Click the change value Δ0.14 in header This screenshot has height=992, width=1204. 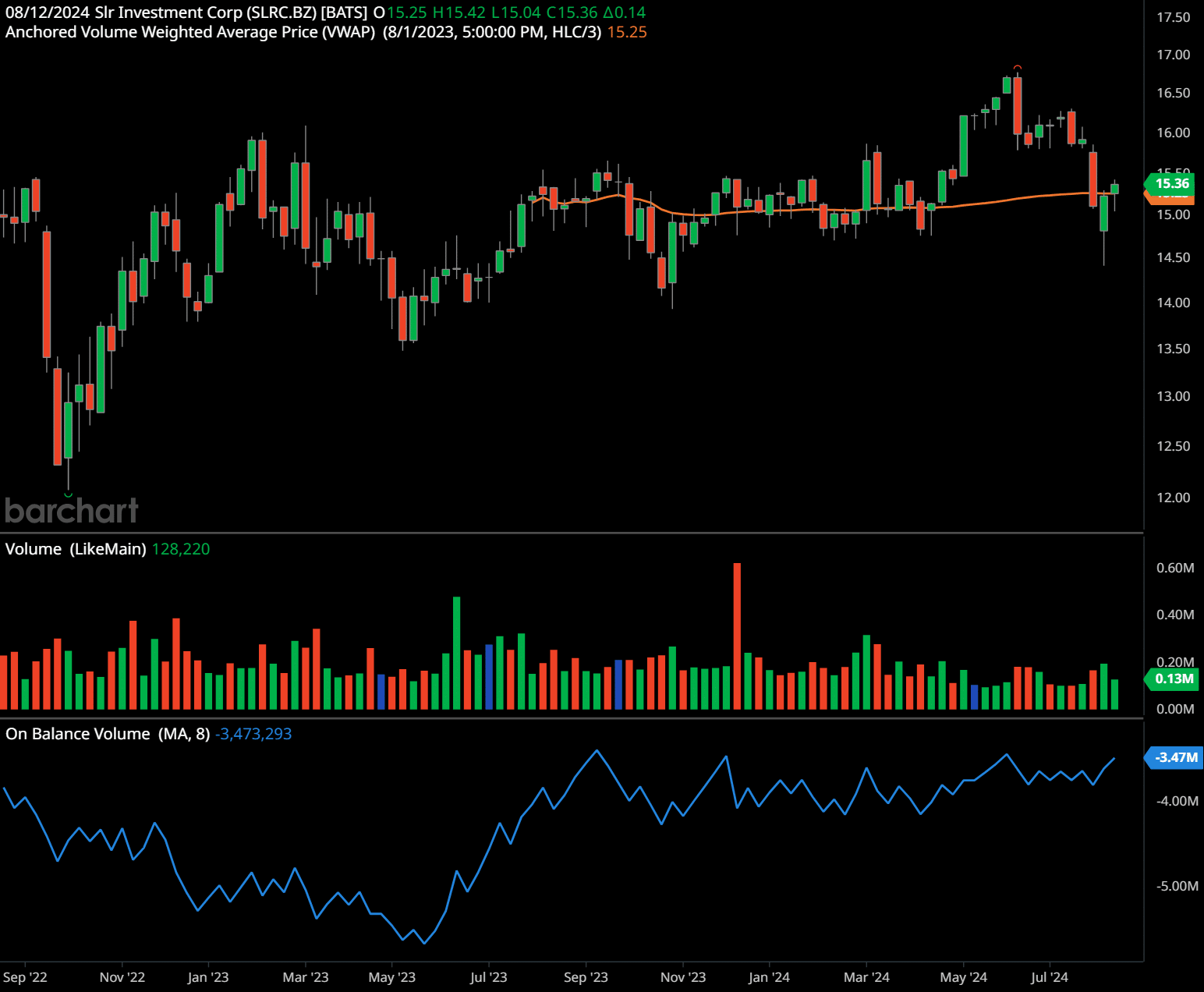coord(625,12)
